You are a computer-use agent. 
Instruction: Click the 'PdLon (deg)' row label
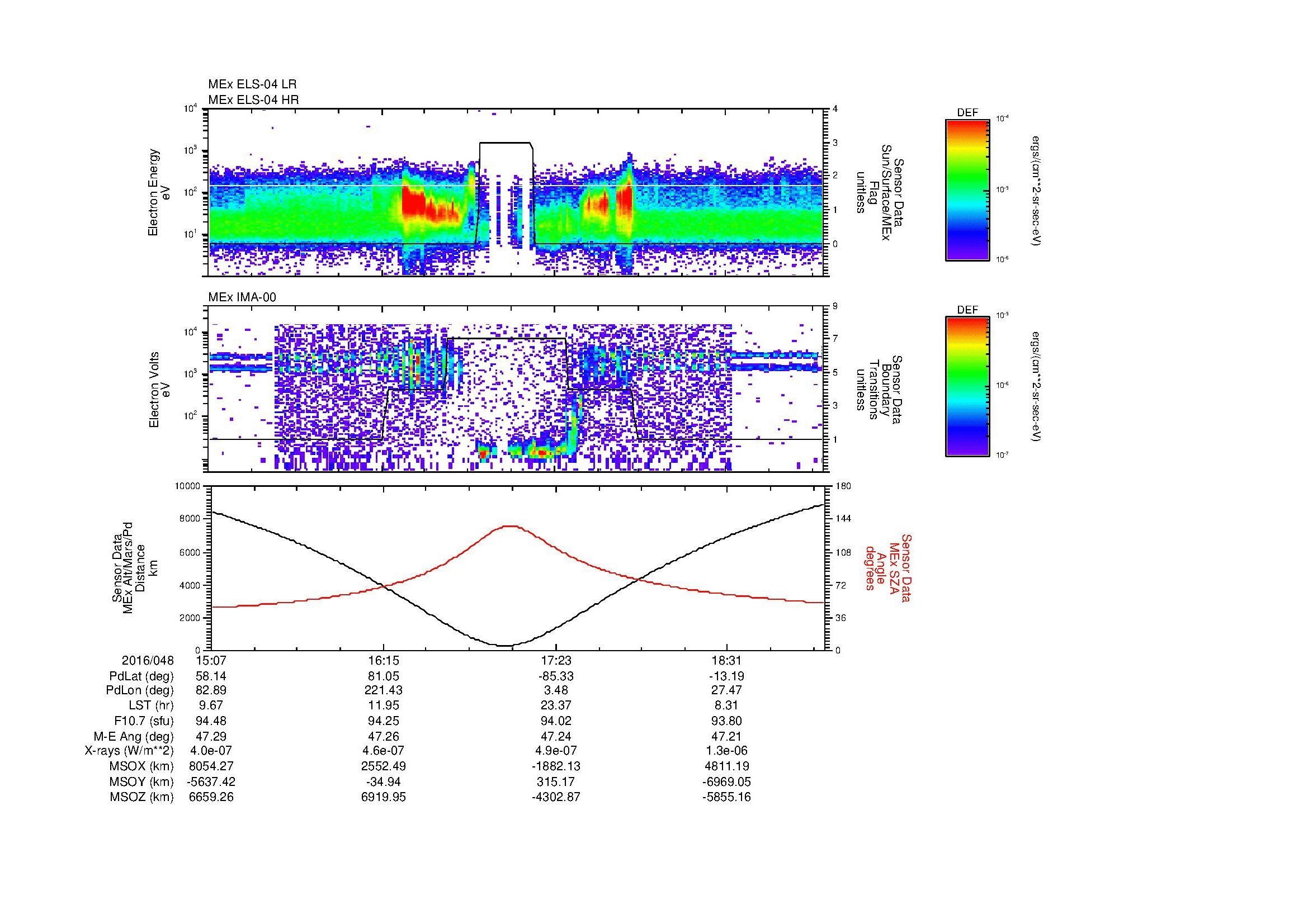tap(140, 690)
